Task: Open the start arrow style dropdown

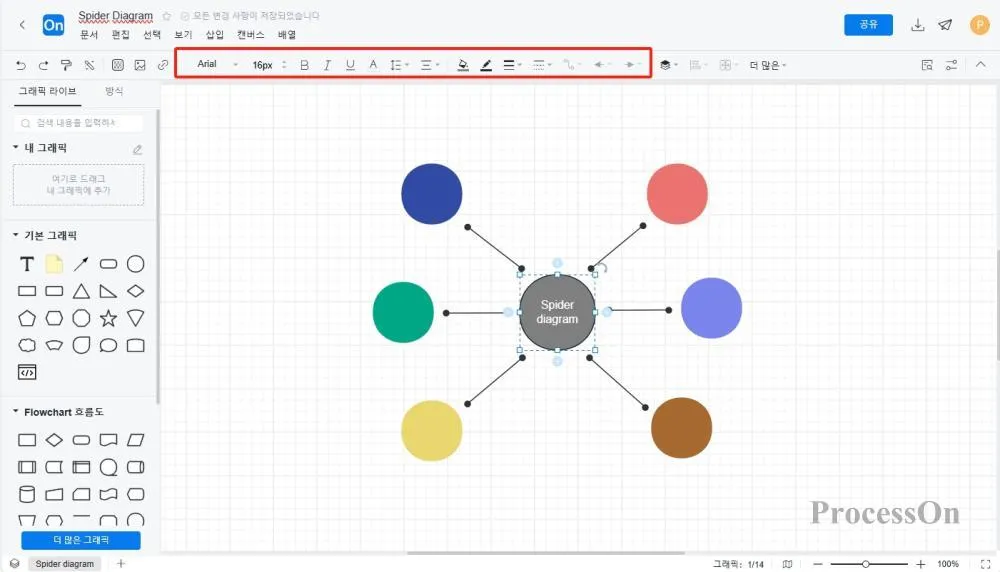Action: (602, 65)
